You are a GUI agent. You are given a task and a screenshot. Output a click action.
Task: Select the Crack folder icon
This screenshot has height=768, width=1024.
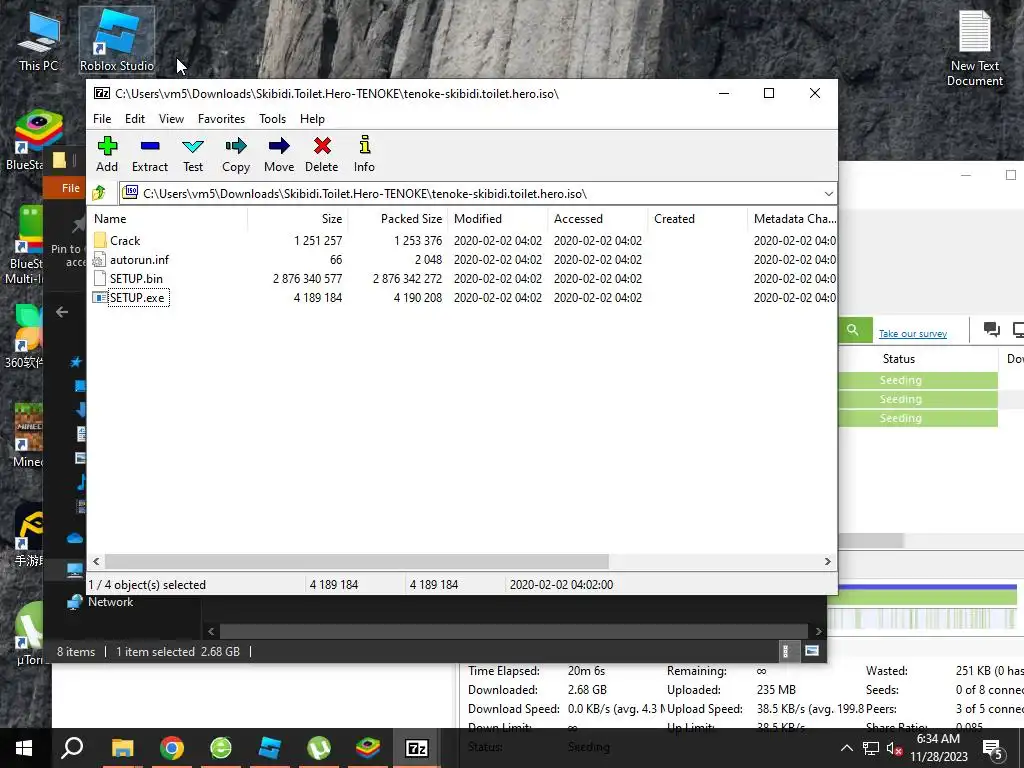100,240
